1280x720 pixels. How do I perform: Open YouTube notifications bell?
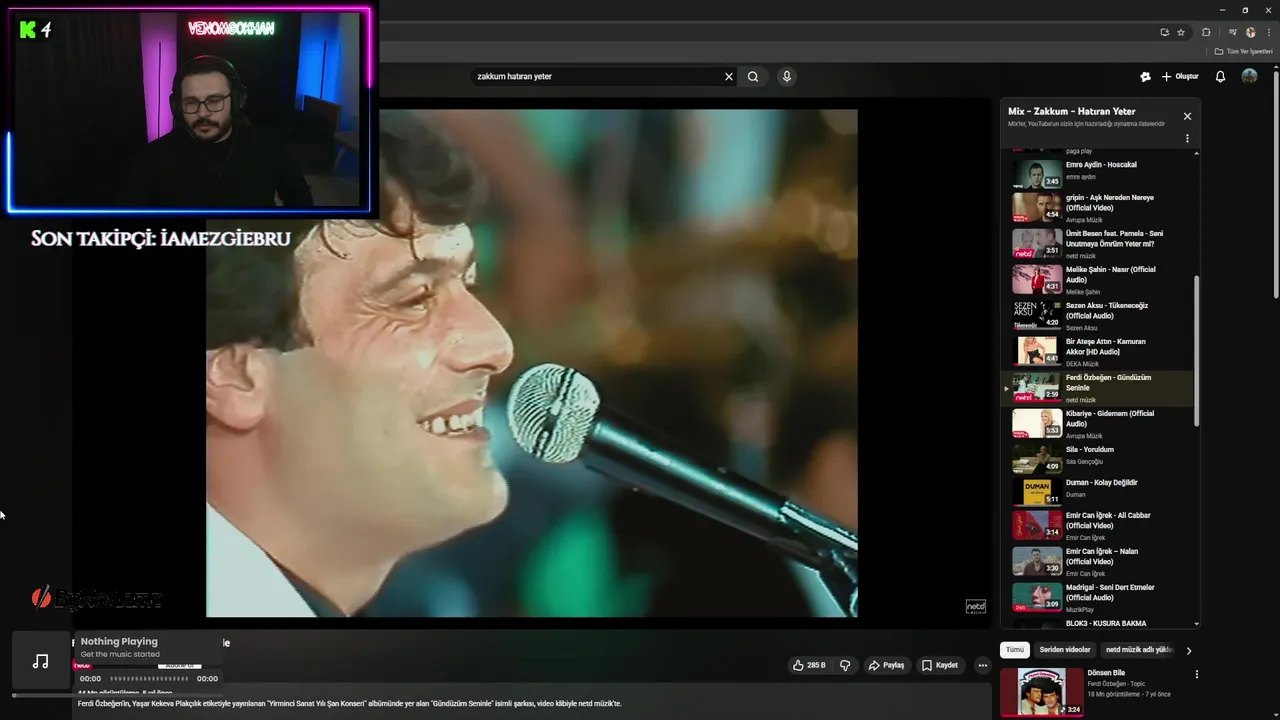point(1220,76)
